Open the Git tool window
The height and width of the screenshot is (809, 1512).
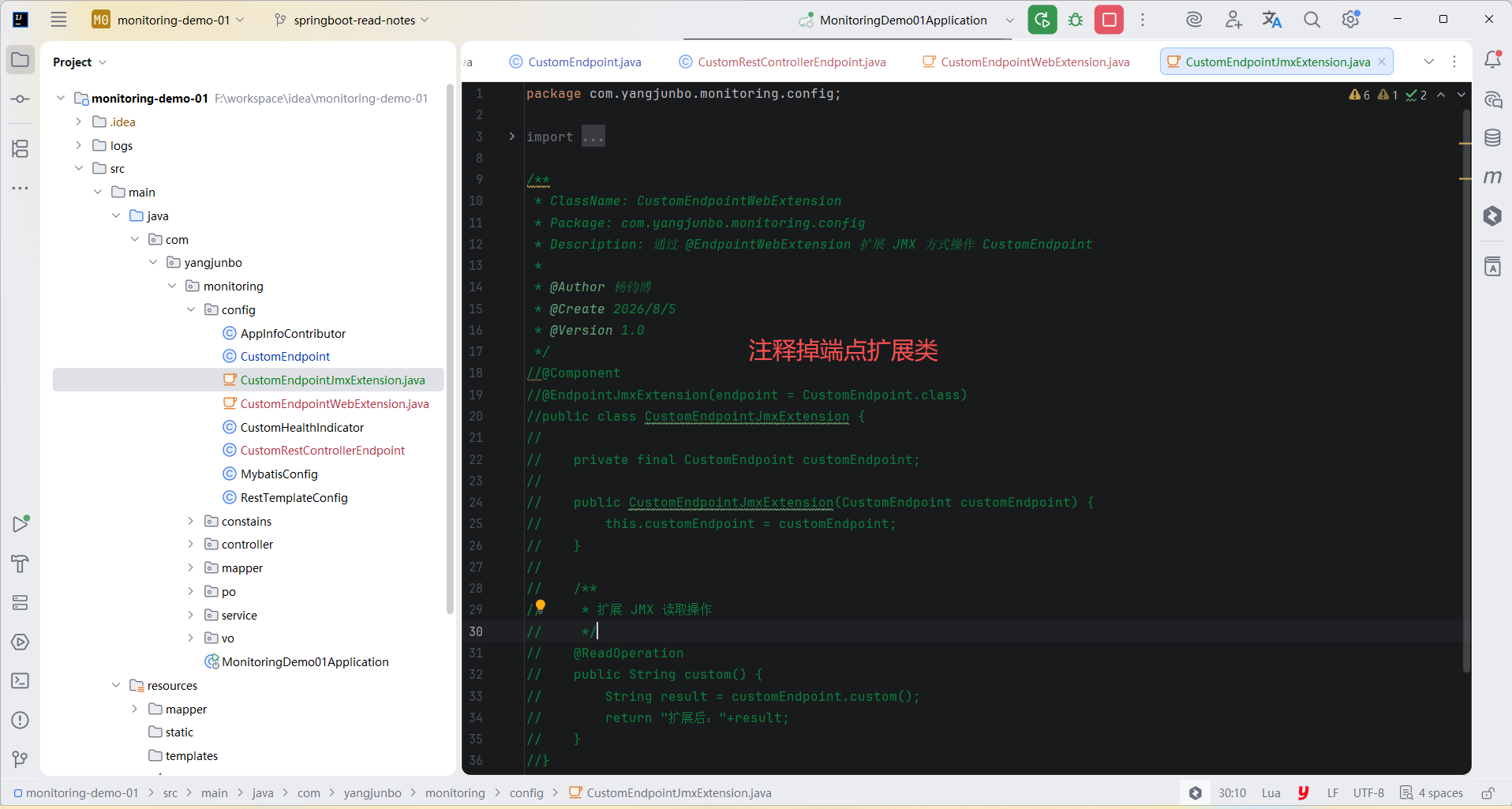tap(21, 759)
